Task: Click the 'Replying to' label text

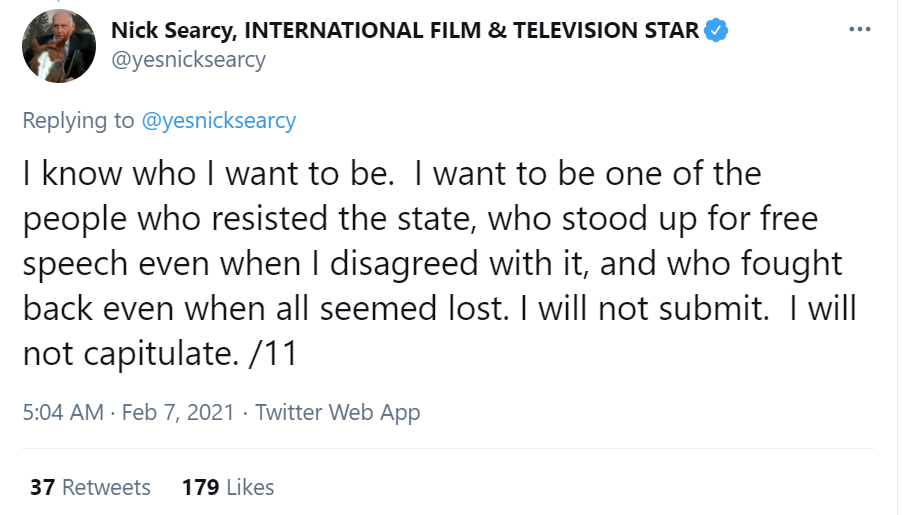Action: coord(78,121)
